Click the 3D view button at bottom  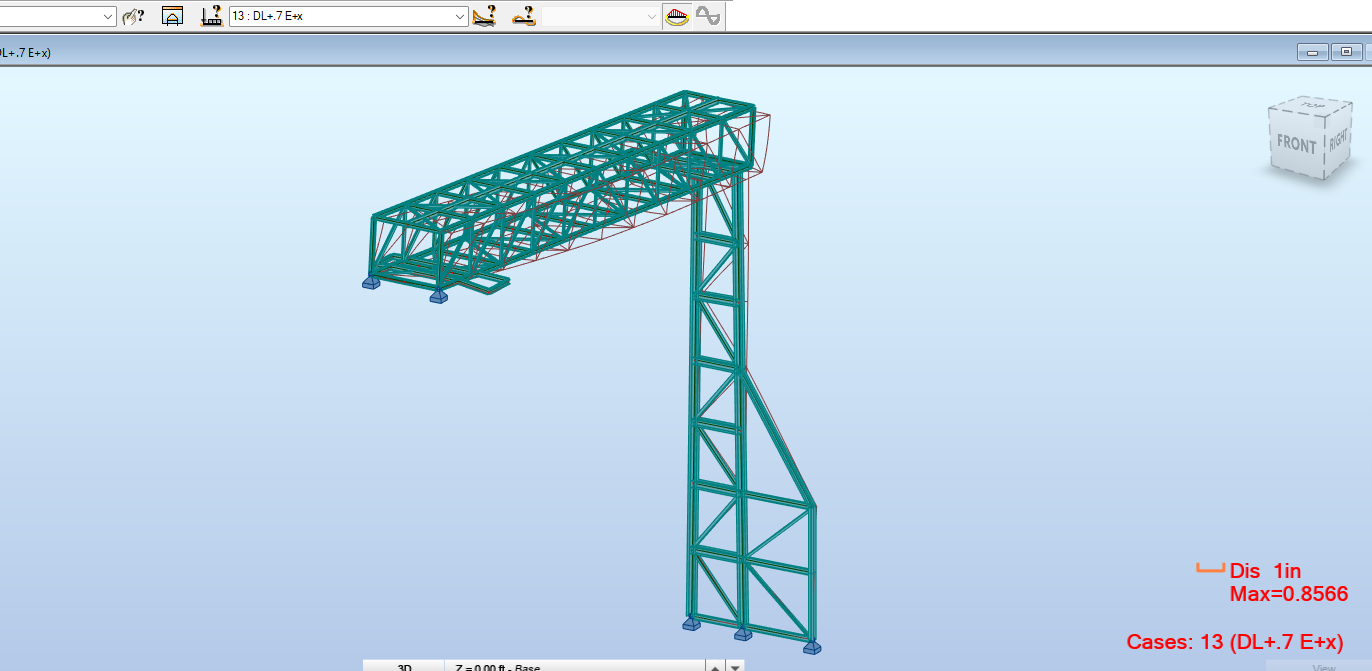404,666
